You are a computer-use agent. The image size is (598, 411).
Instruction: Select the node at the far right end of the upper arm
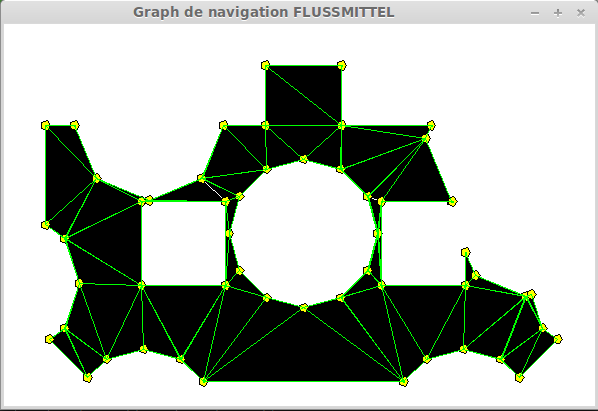(x=452, y=201)
